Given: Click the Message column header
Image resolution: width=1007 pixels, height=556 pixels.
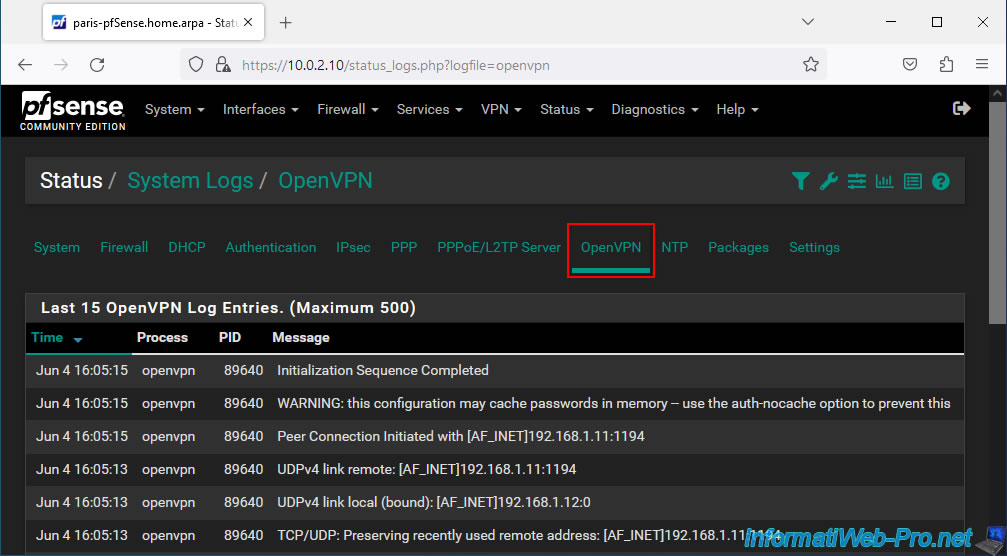Looking at the screenshot, I should [x=301, y=338].
